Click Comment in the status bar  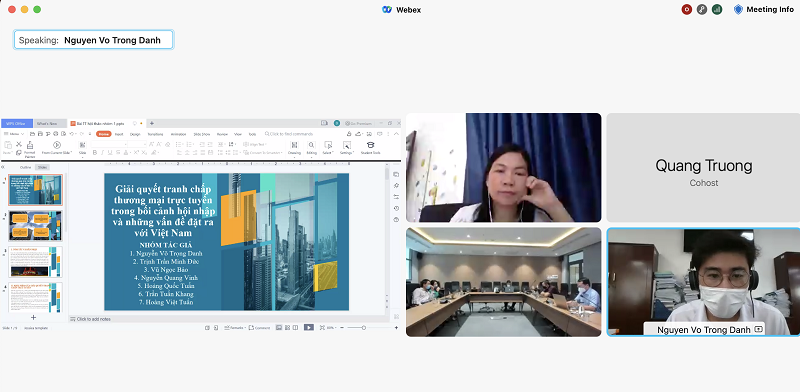260,328
